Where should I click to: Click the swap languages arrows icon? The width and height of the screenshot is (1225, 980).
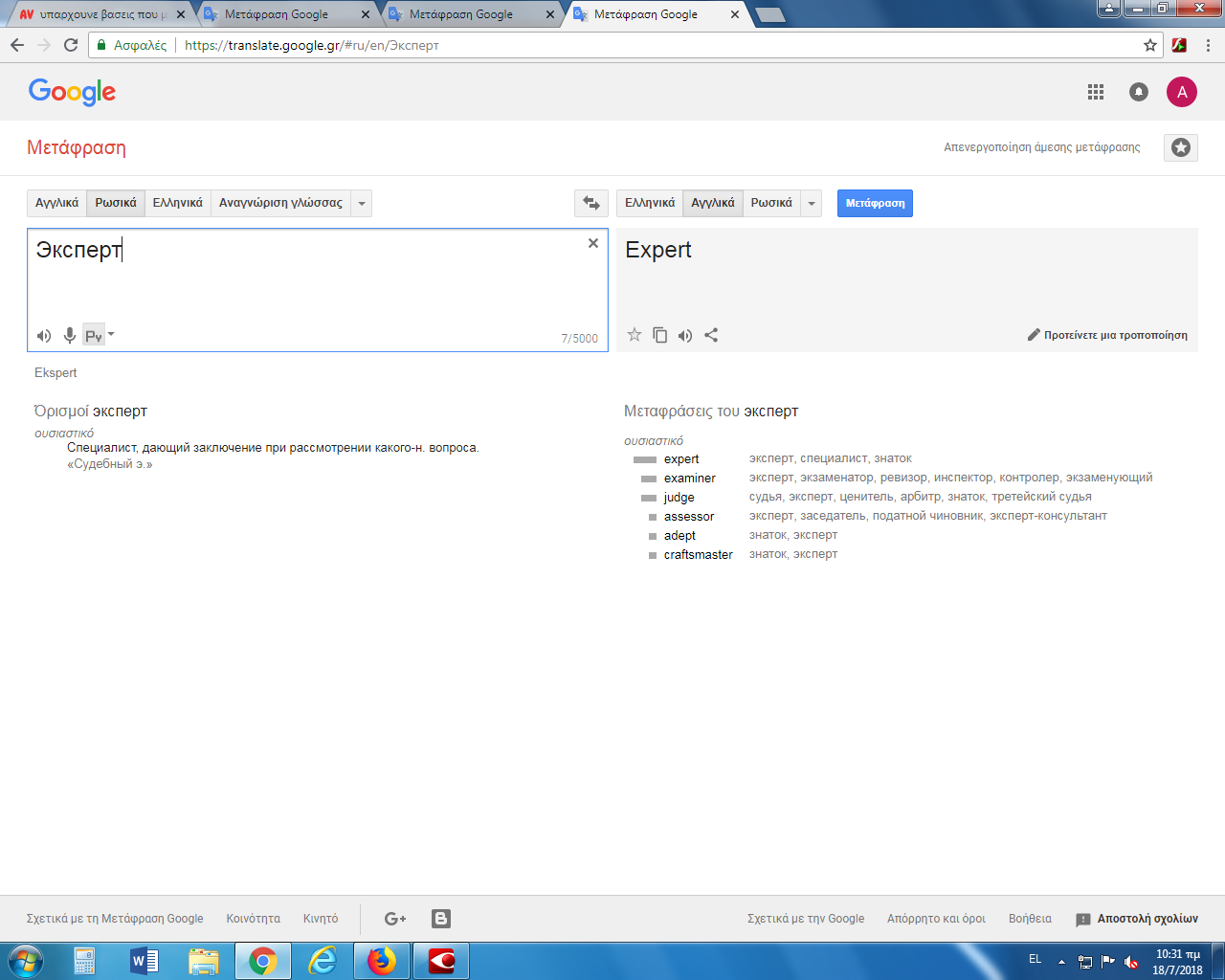click(x=591, y=203)
